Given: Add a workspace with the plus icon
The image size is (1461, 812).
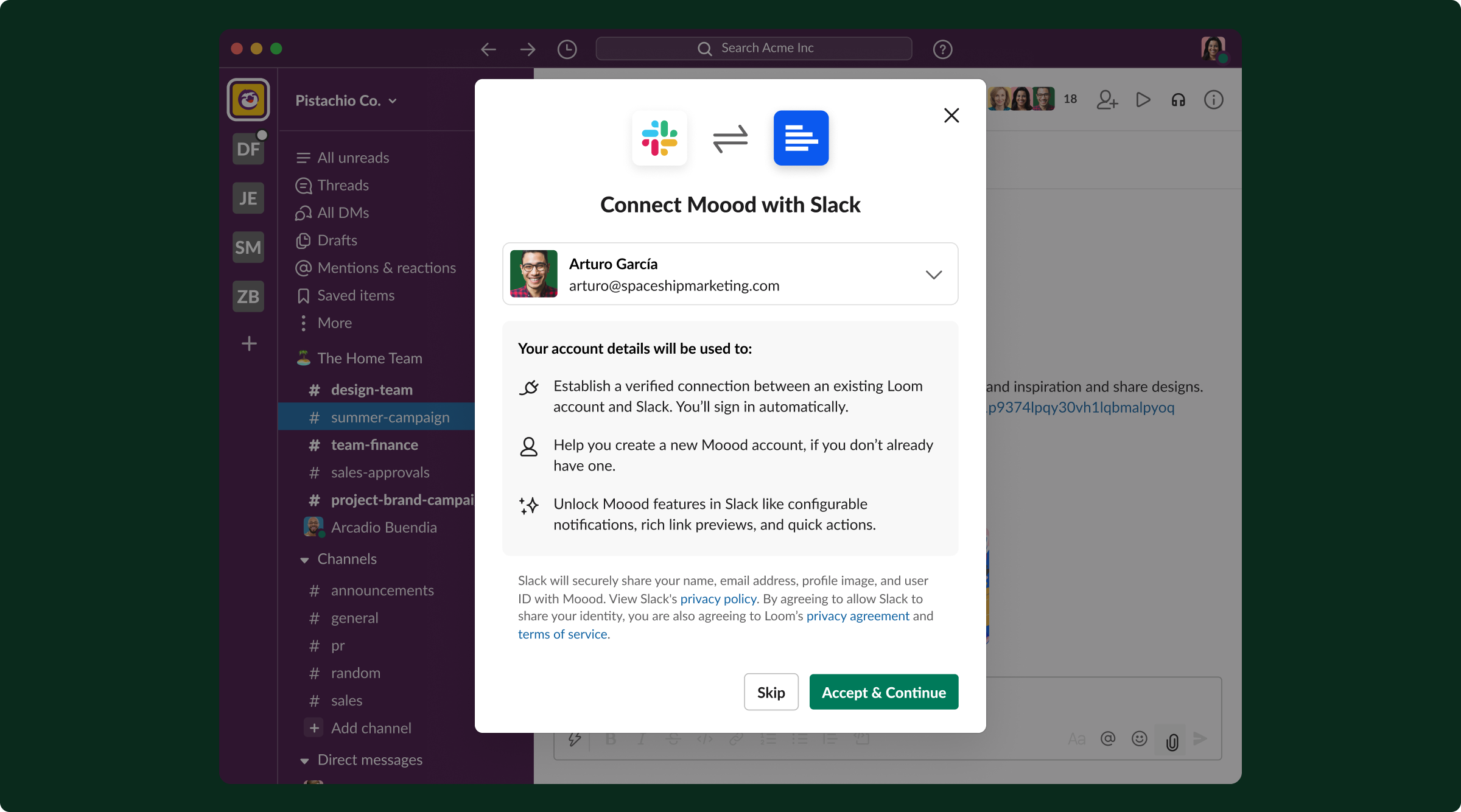Looking at the screenshot, I should tap(249, 343).
